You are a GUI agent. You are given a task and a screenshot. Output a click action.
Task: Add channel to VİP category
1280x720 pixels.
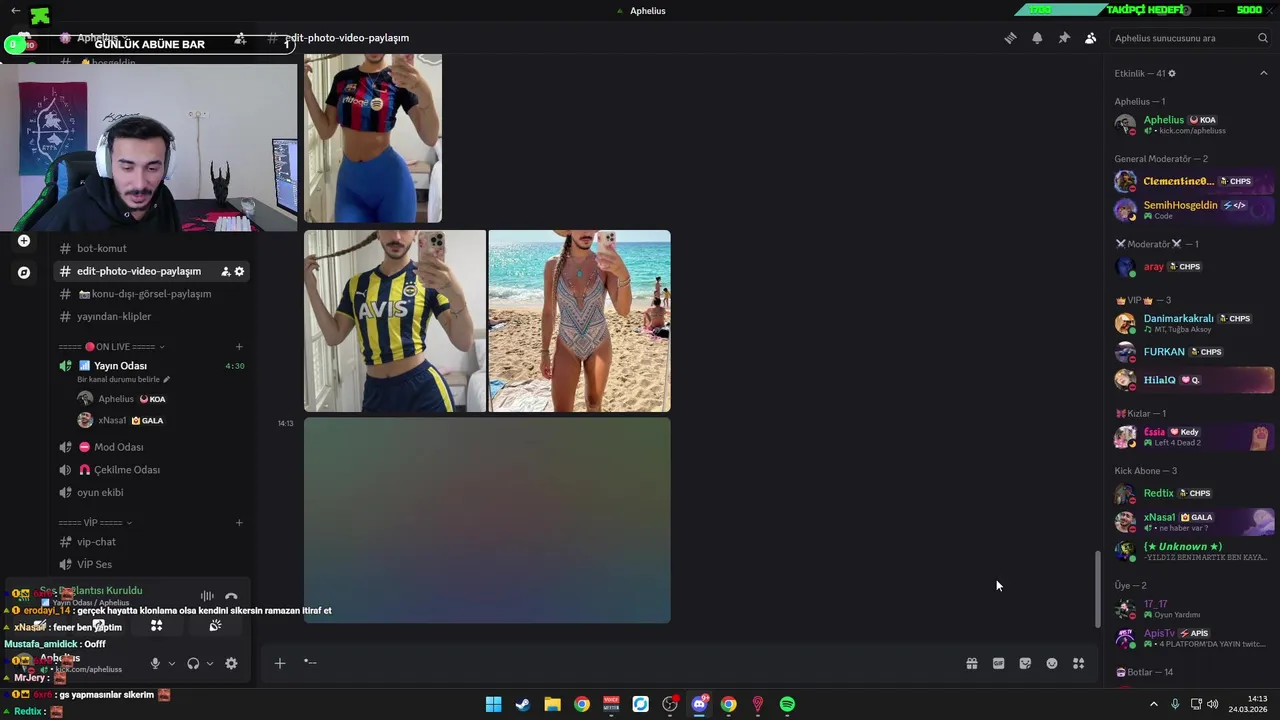pyautogui.click(x=239, y=522)
